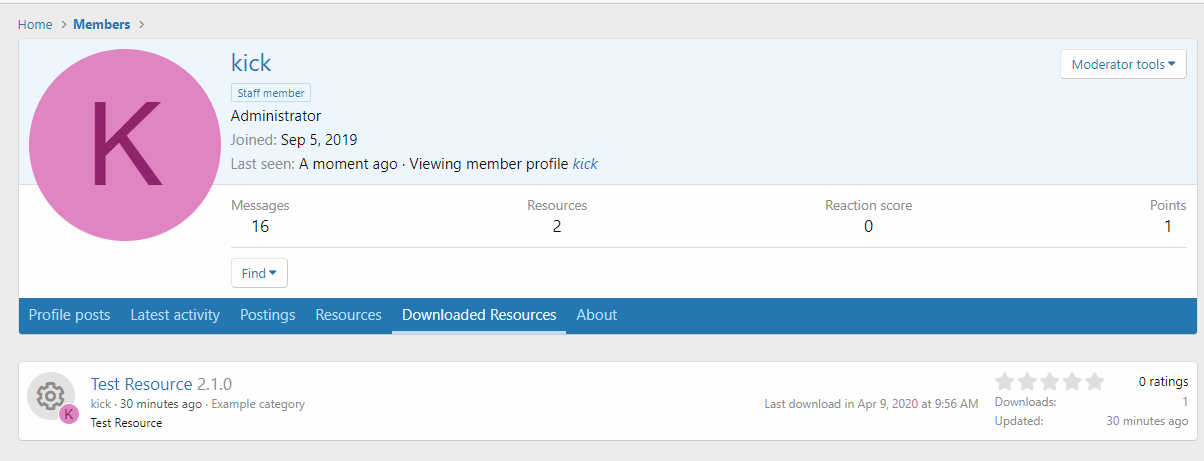Switch to the Profile posts tab

[x=69, y=315]
